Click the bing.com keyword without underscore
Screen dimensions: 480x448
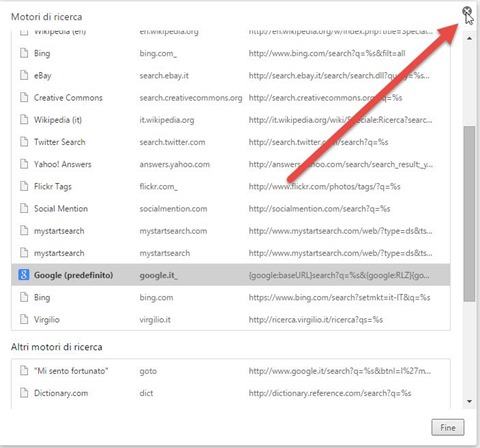coord(156,298)
